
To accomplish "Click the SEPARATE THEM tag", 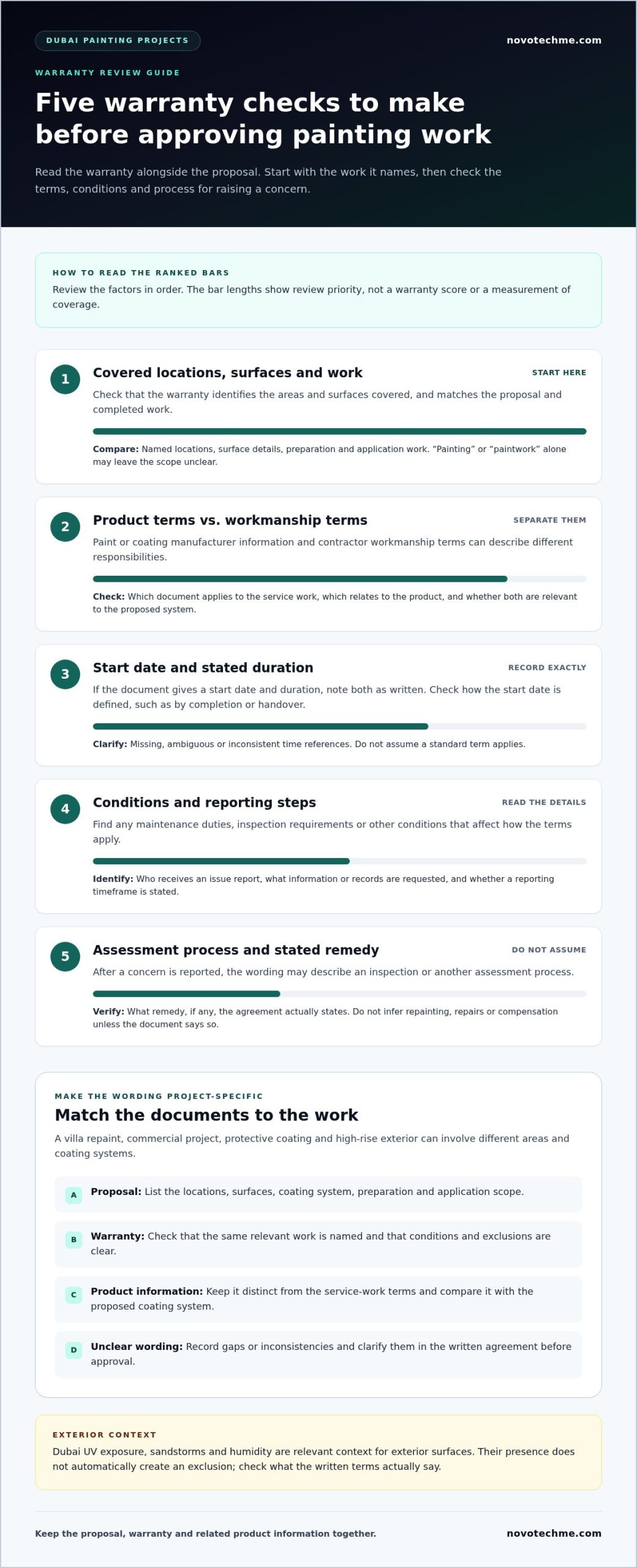I will (549, 520).
